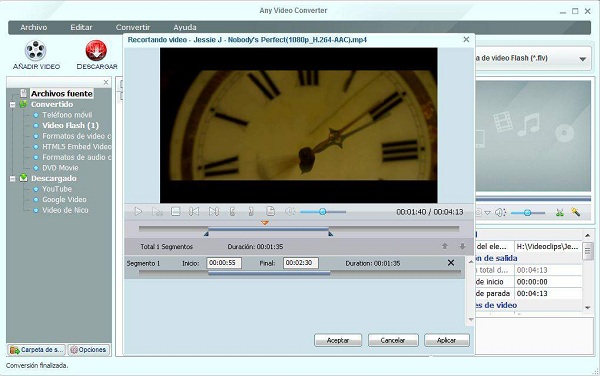This screenshot has width=600, height=376.
Task: Select Formatos de audio tree item
Action: tap(77, 157)
